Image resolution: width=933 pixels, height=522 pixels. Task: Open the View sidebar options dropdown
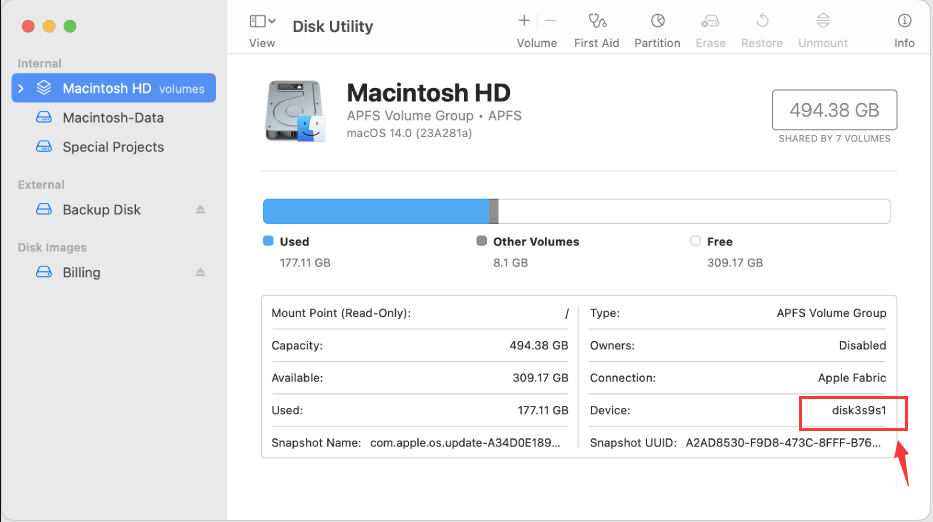point(262,21)
